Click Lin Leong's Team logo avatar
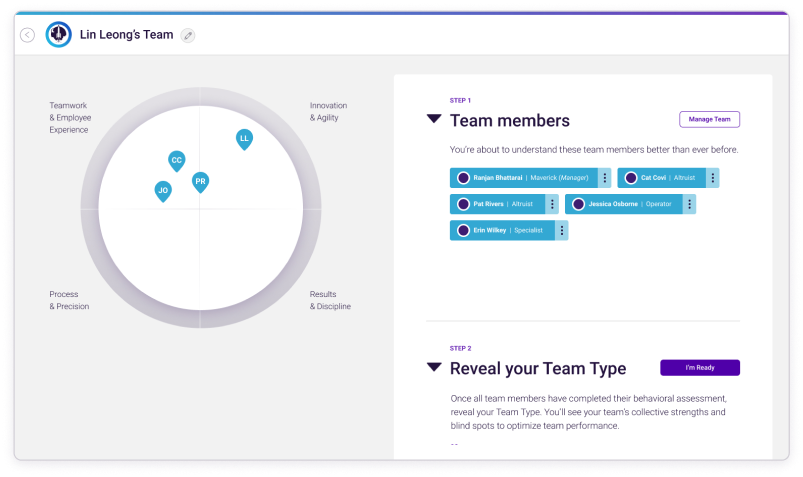803x477 pixels. (x=58, y=34)
